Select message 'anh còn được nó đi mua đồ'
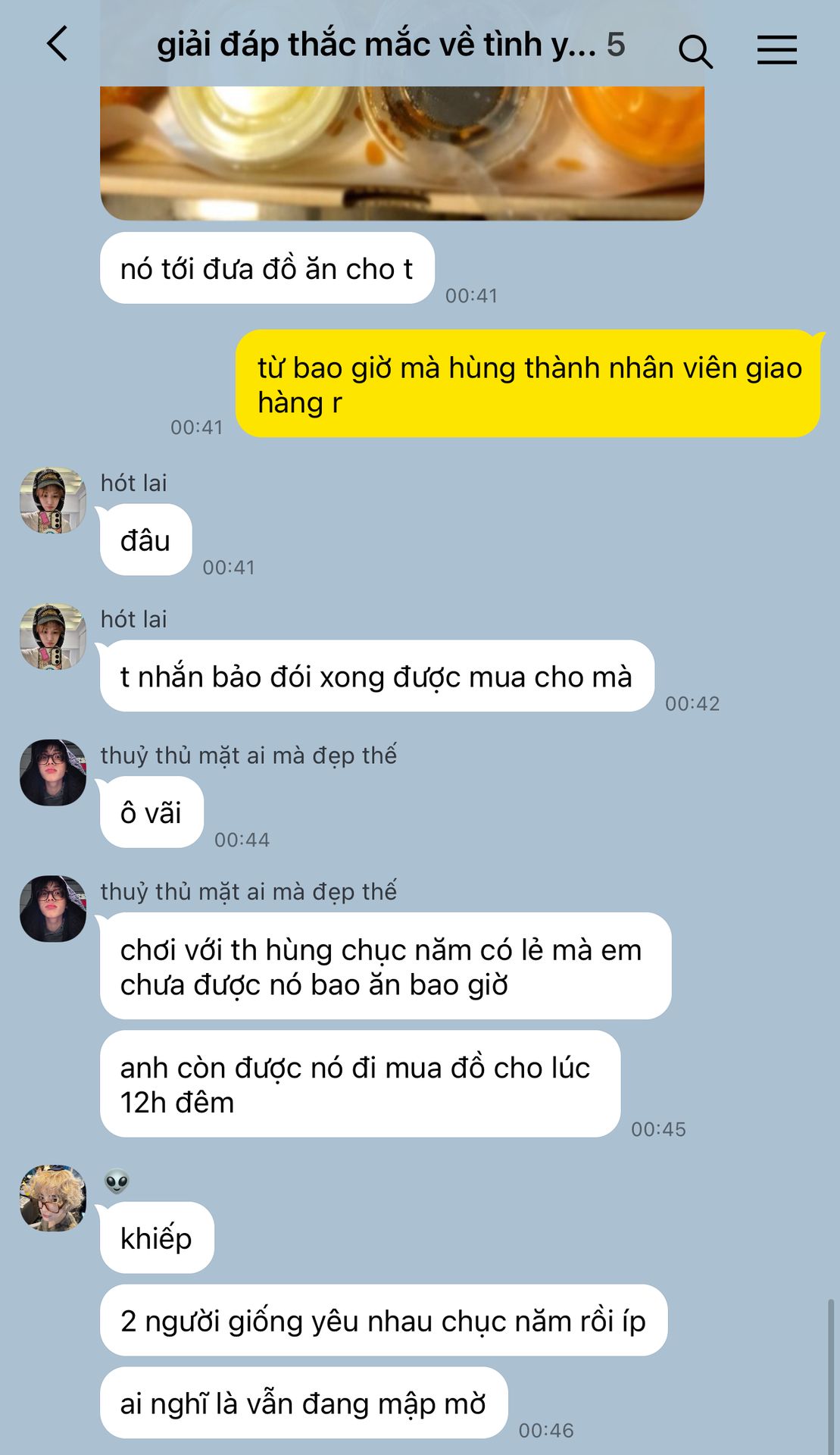The width and height of the screenshot is (840, 1455). [x=361, y=1084]
